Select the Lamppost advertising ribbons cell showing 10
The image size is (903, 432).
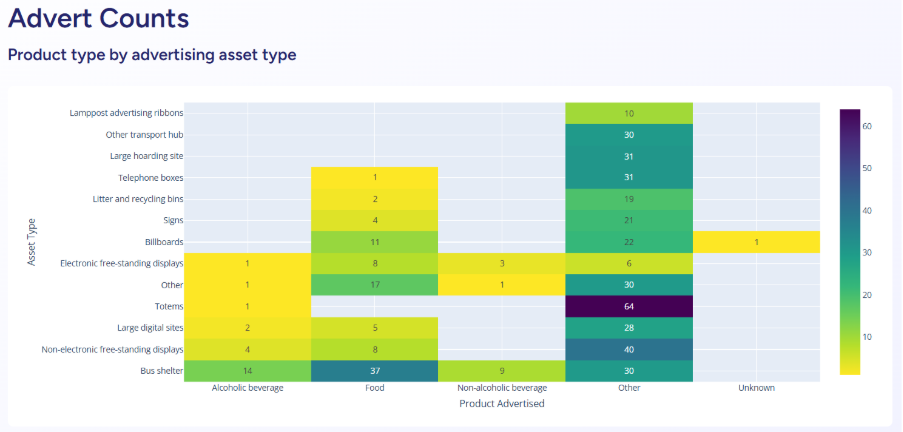(x=629, y=113)
